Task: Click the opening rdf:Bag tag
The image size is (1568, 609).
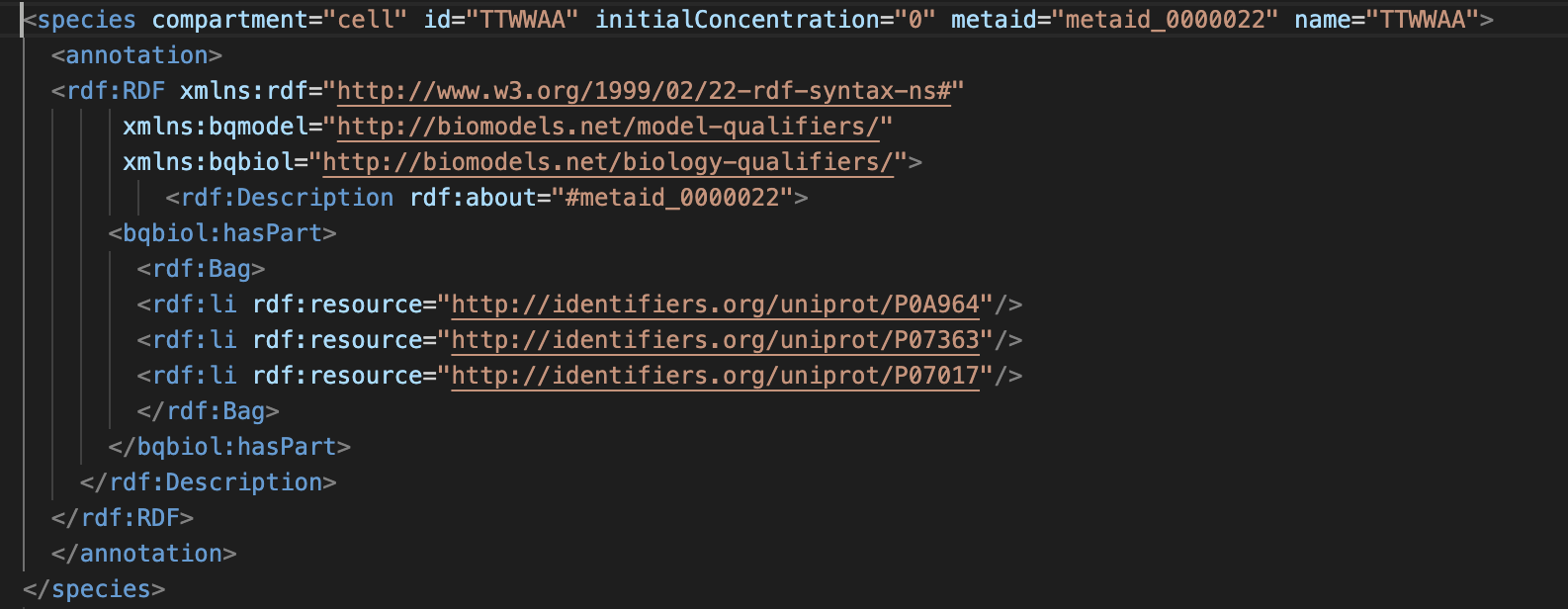Action: click(x=202, y=269)
